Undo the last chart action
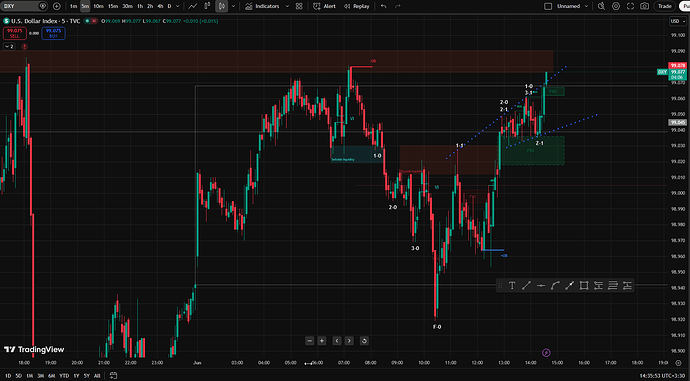 pos(384,6)
